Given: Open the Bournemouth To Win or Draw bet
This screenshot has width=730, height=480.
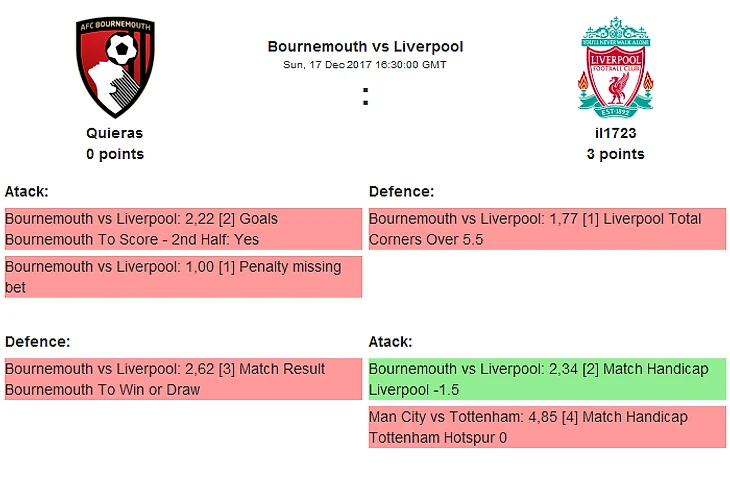Looking at the screenshot, I should (x=183, y=379).
